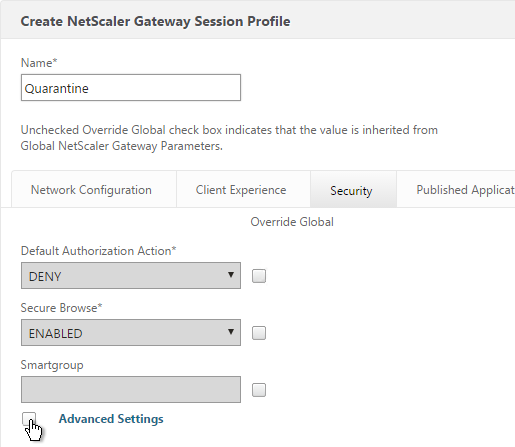Open the Client Experience tab
The width and height of the screenshot is (515, 447).
pos(243,189)
